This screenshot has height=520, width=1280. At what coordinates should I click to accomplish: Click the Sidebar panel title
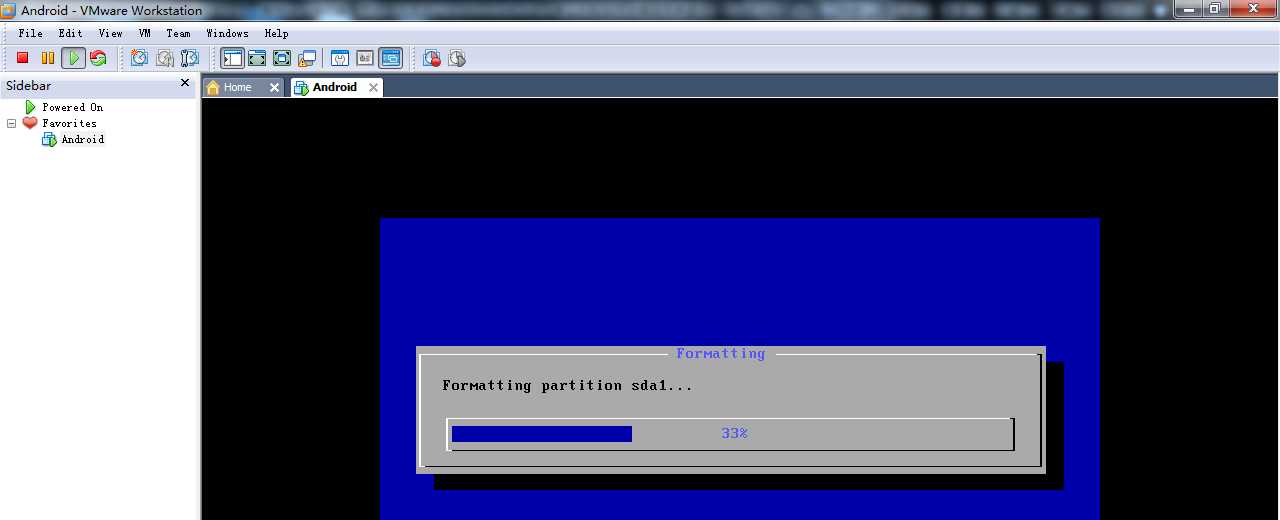[x=28, y=86]
